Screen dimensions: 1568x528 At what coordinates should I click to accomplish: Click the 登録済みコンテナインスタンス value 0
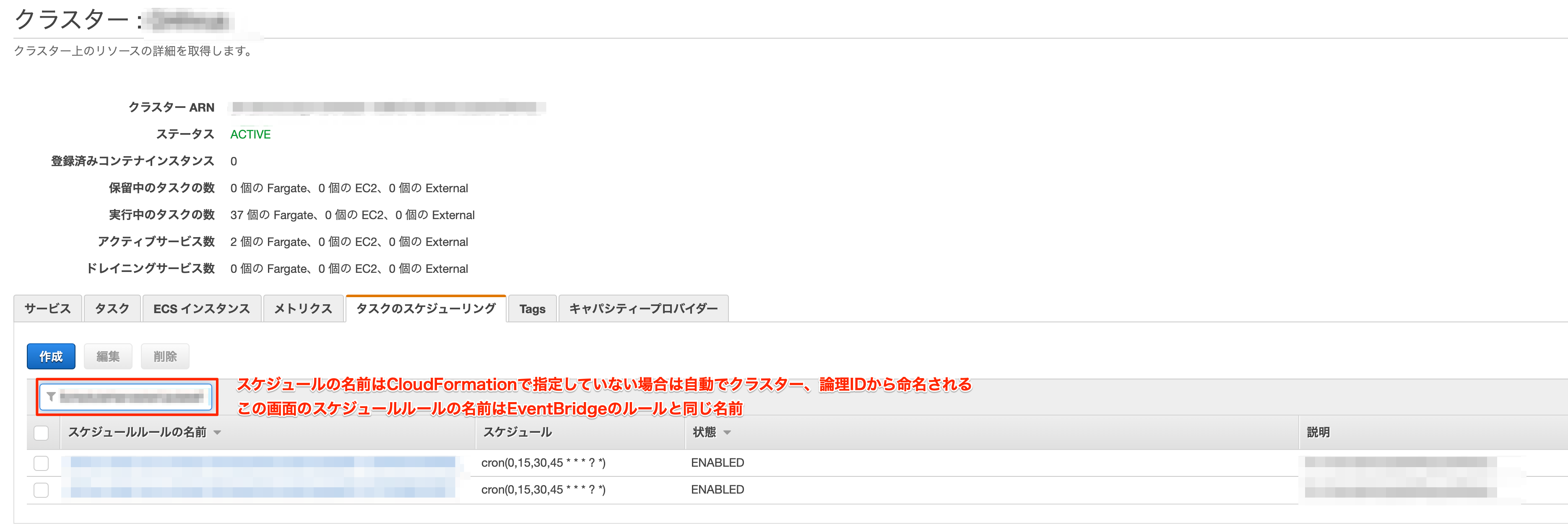(234, 162)
